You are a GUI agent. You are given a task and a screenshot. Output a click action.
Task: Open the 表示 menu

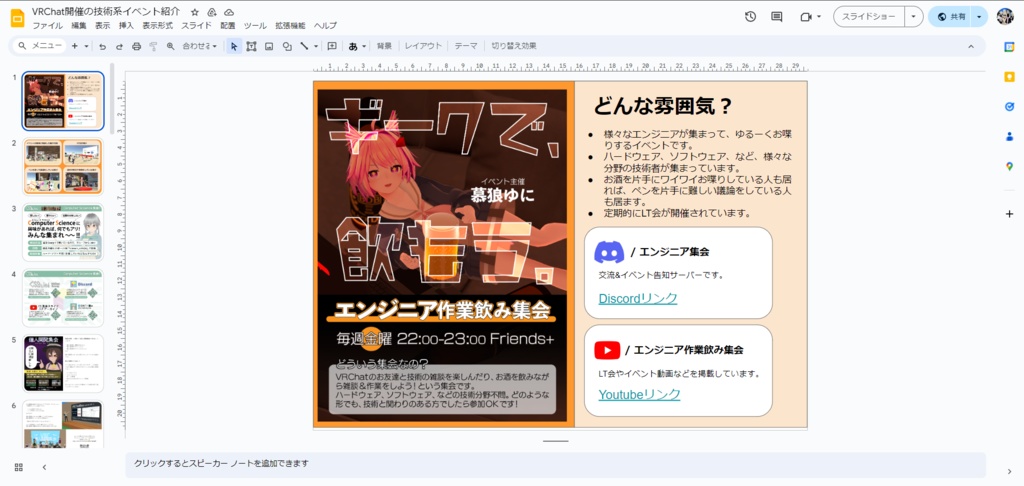pos(103,26)
